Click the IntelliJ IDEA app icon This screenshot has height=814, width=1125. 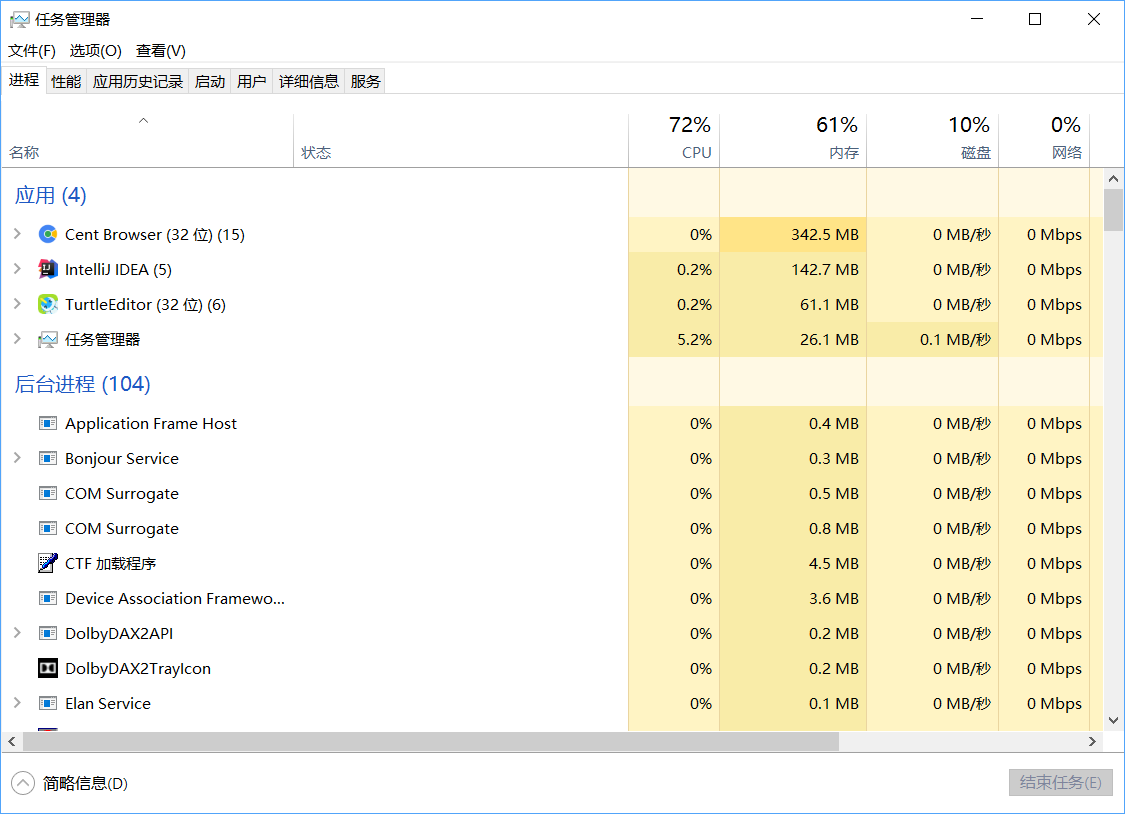click(48, 270)
